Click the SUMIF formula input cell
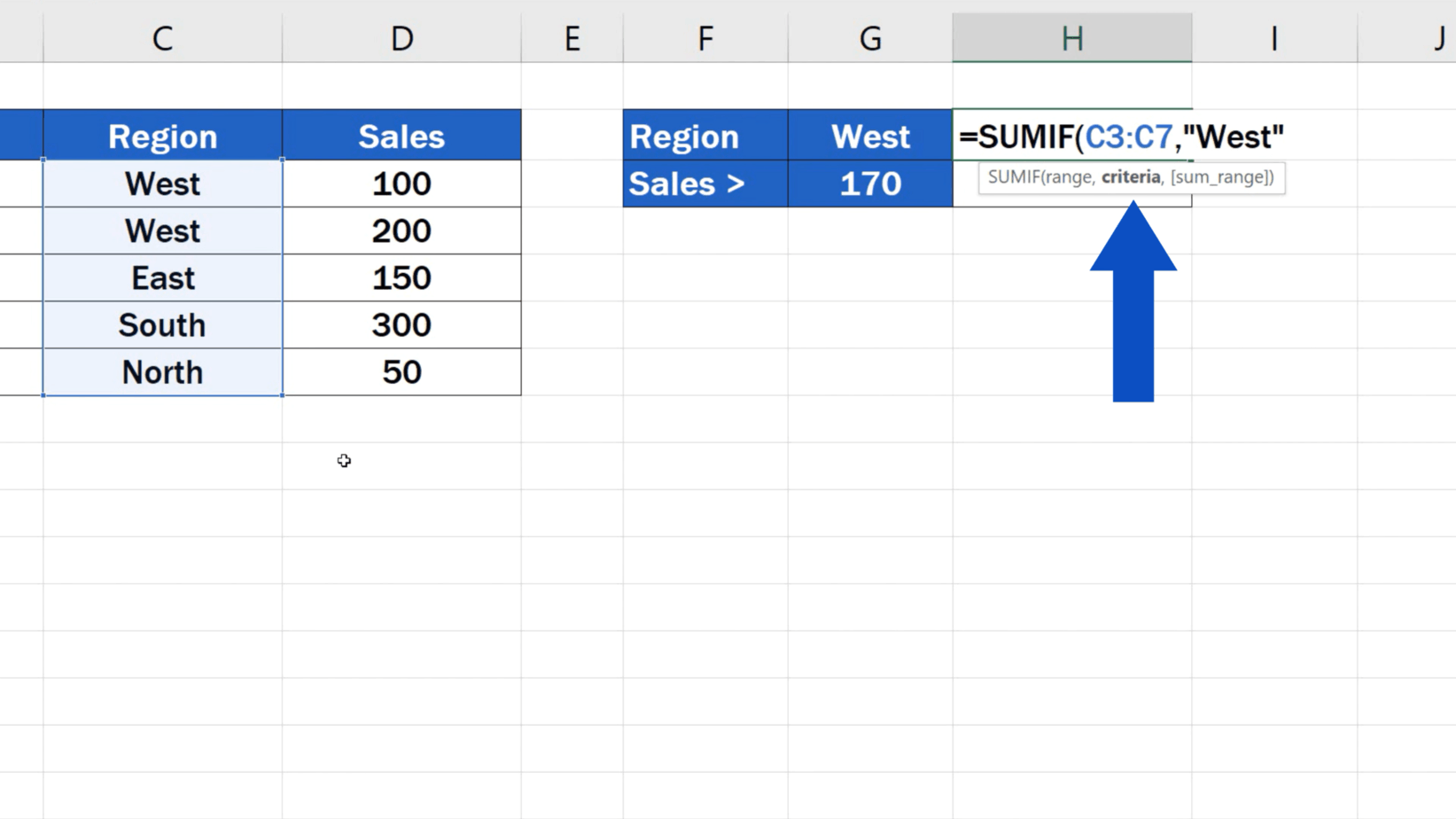This screenshot has width=1456, height=819. coord(1071,136)
